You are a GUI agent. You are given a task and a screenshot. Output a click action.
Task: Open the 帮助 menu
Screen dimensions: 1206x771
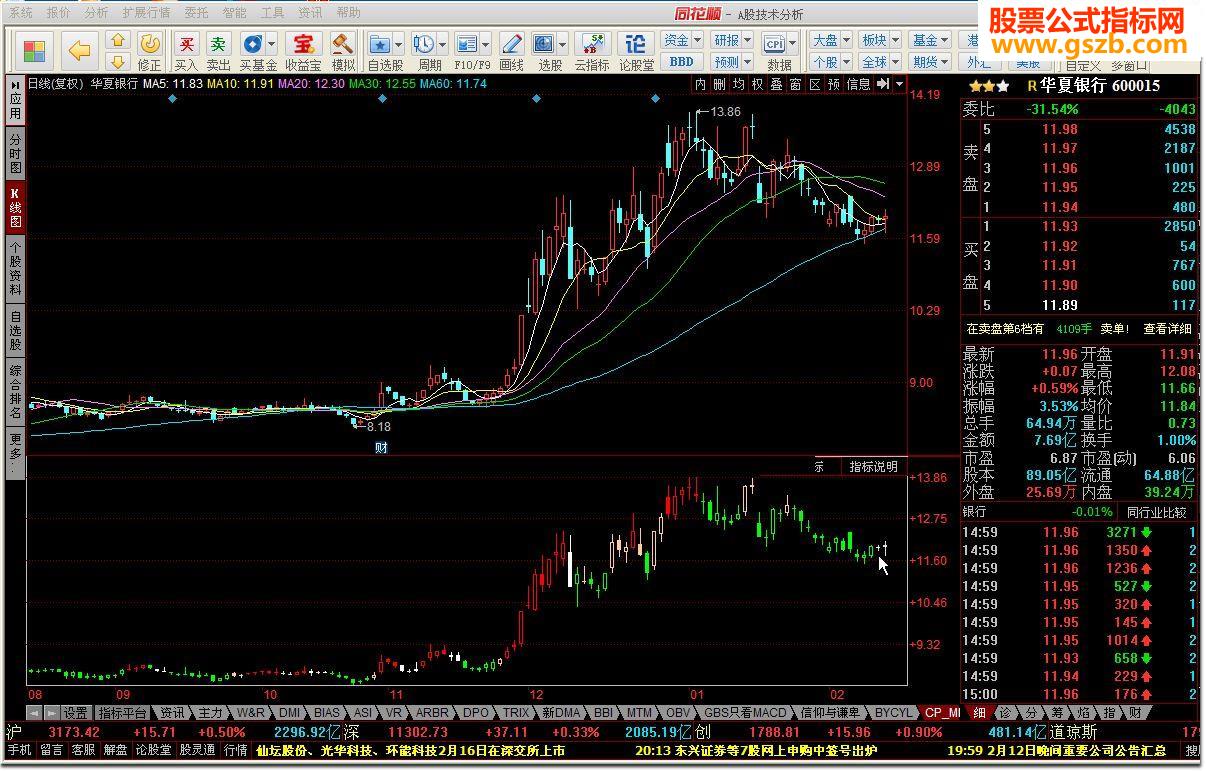(x=349, y=13)
